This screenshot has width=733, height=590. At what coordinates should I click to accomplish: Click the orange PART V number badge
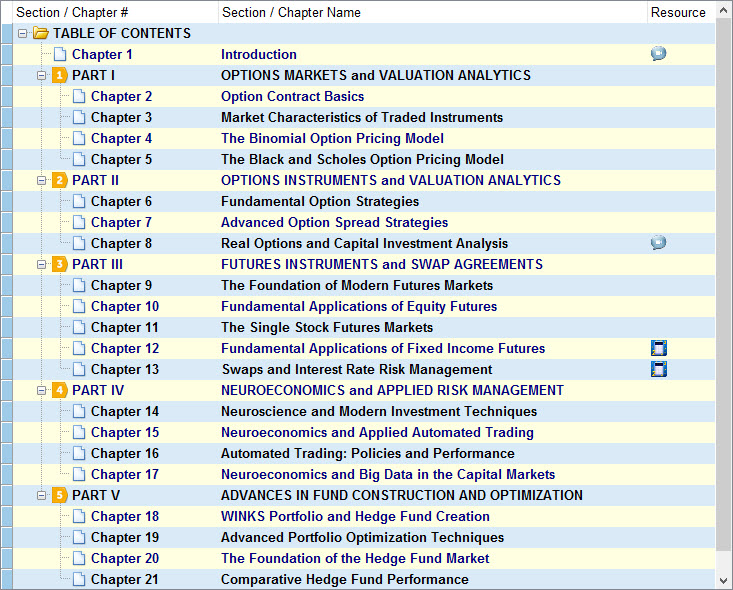point(60,495)
